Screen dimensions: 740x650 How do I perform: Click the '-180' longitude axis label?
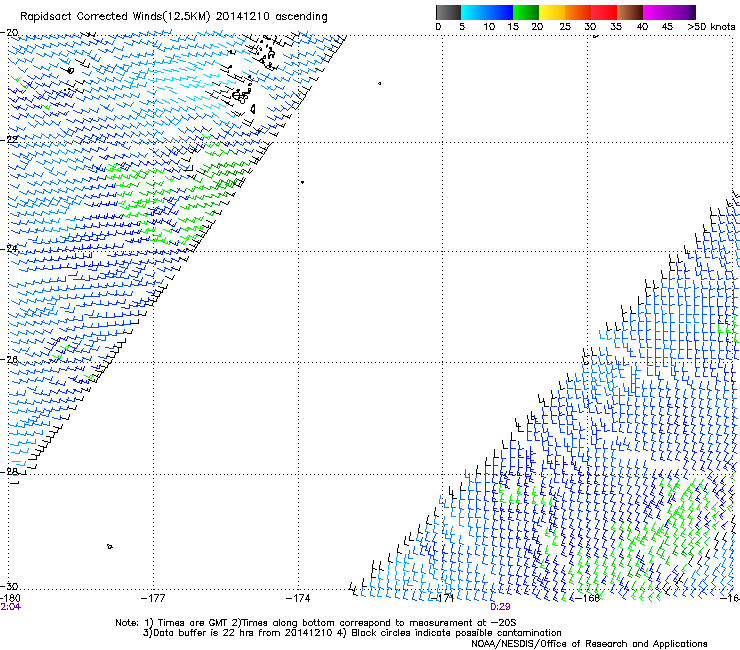pyautogui.click(x=10, y=598)
